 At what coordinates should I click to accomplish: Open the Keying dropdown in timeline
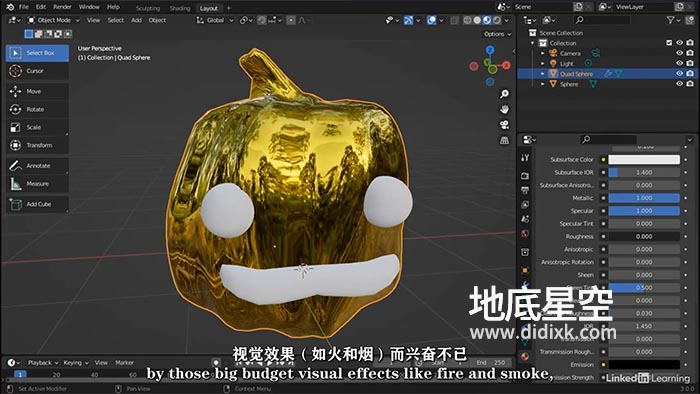pos(75,363)
